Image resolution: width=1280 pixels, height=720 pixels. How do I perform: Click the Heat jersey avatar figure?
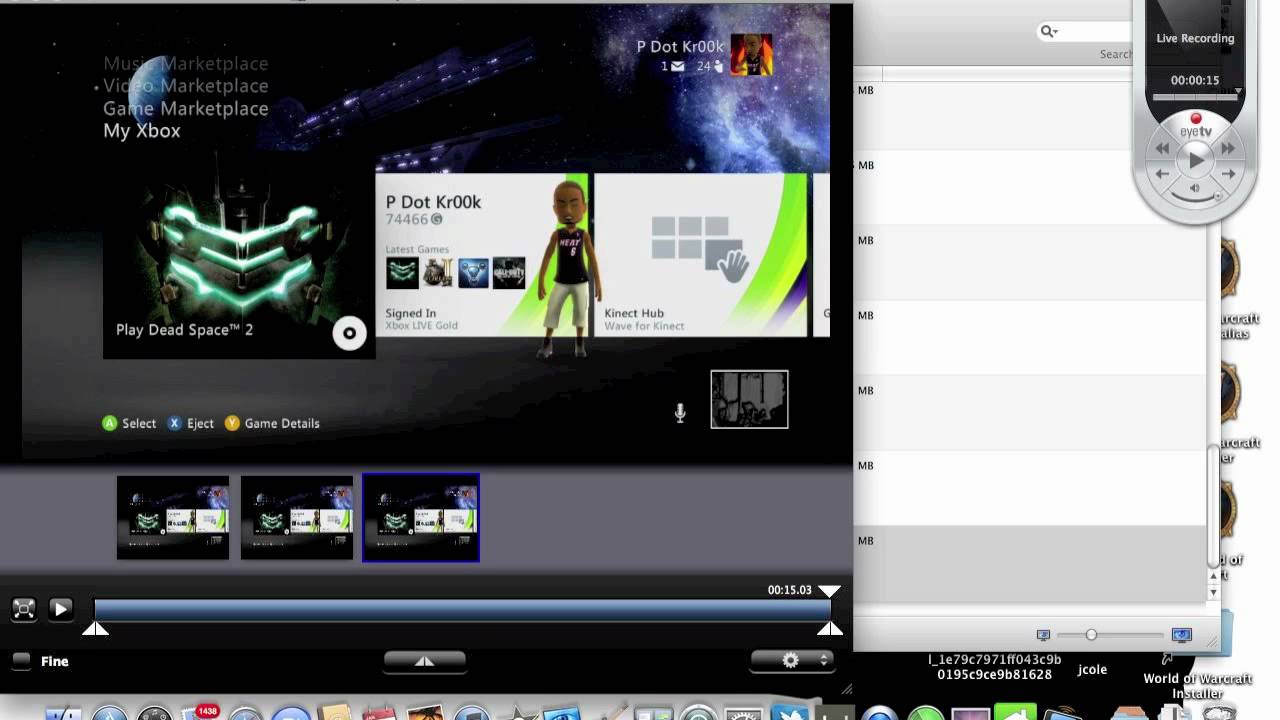click(x=569, y=268)
